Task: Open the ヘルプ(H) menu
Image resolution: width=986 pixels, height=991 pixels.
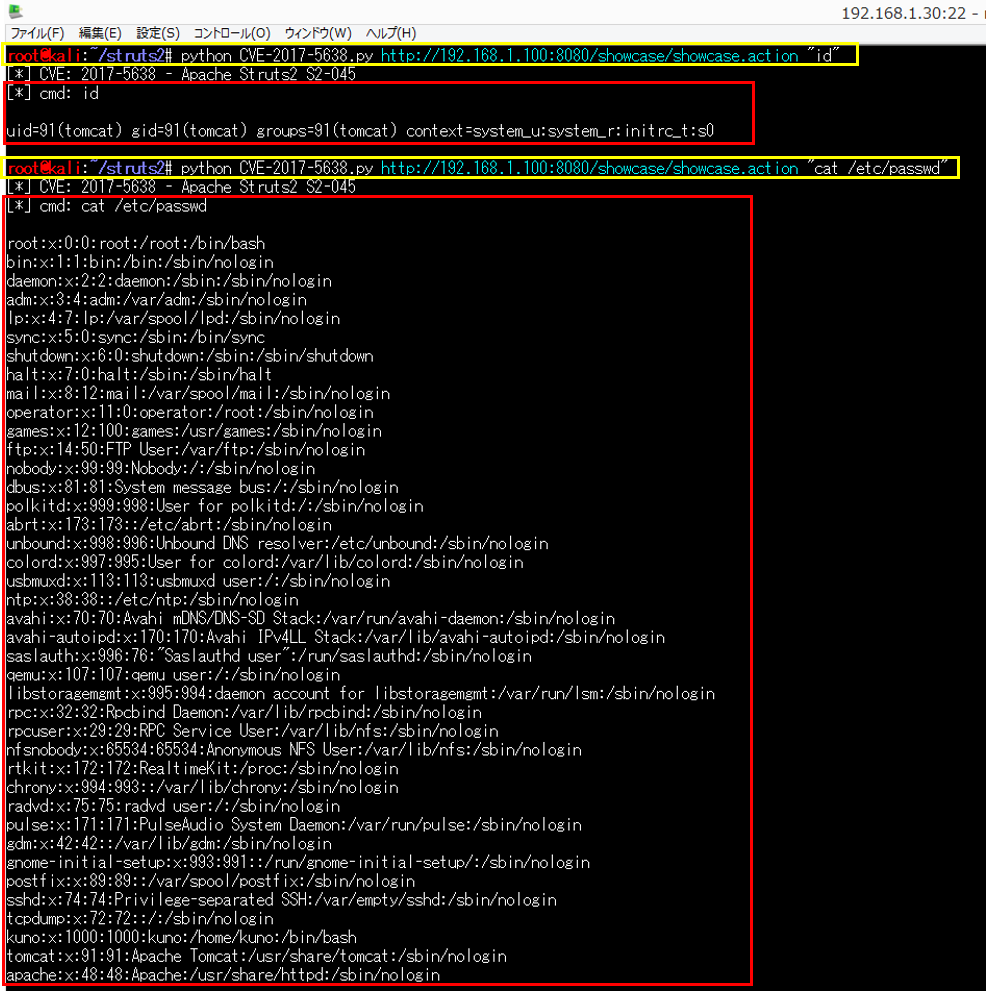Action: 391,33
